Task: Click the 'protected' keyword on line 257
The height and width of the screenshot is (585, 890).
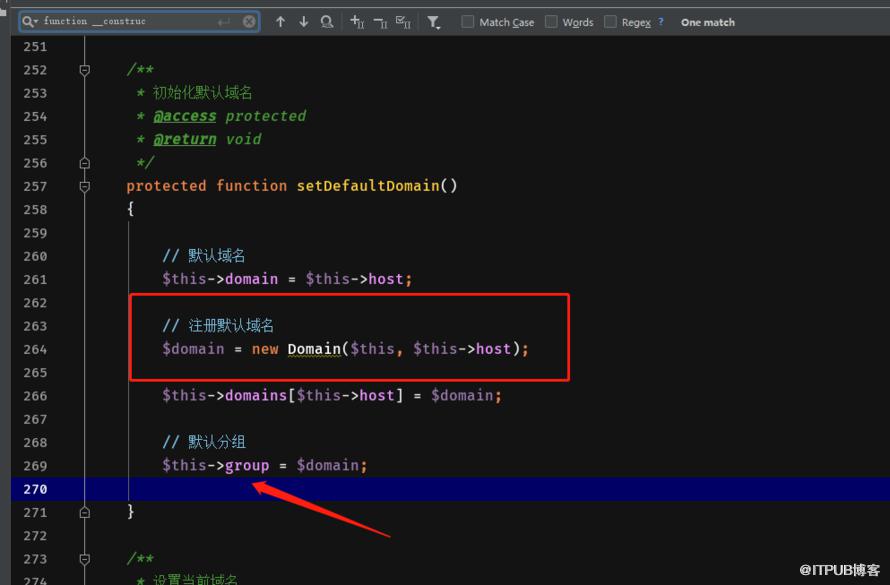Action: point(166,186)
